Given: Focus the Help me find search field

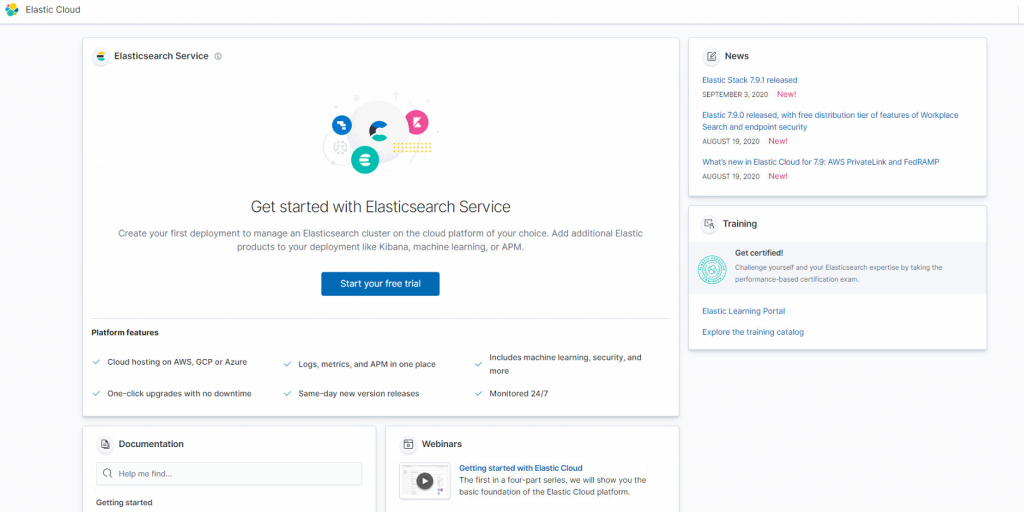Looking at the screenshot, I should click(x=229, y=473).
